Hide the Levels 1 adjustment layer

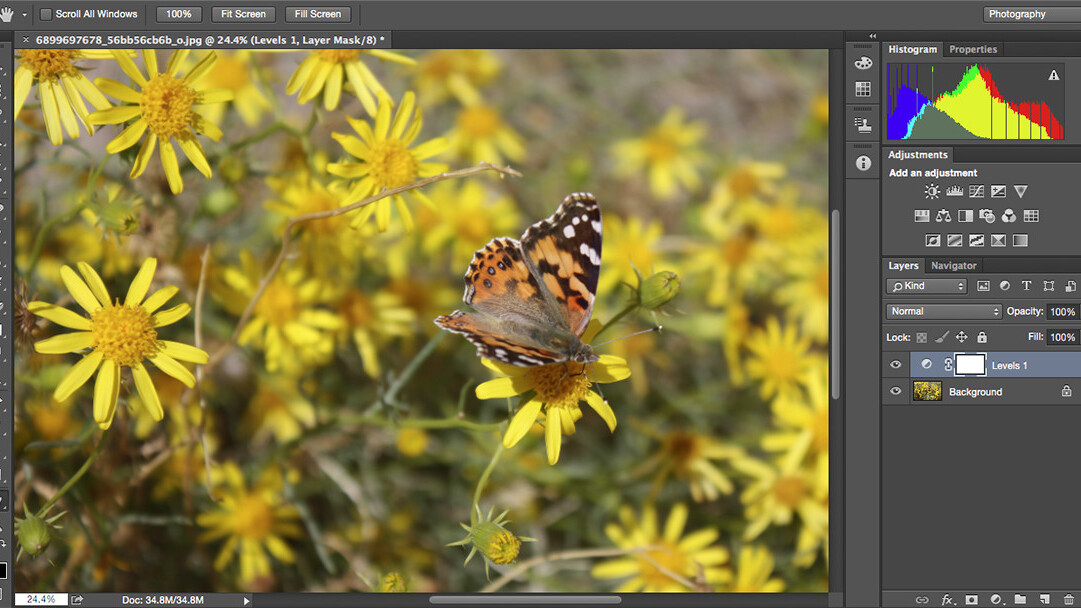(x=896, y=365)
